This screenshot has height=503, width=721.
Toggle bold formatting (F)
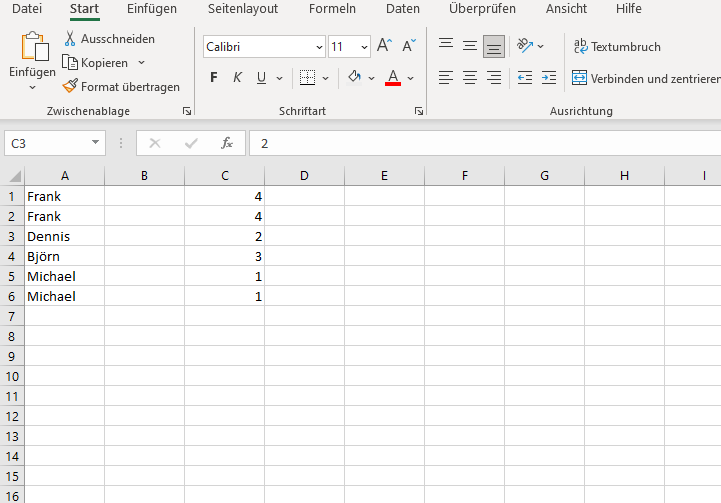click(x=214, y=78)
